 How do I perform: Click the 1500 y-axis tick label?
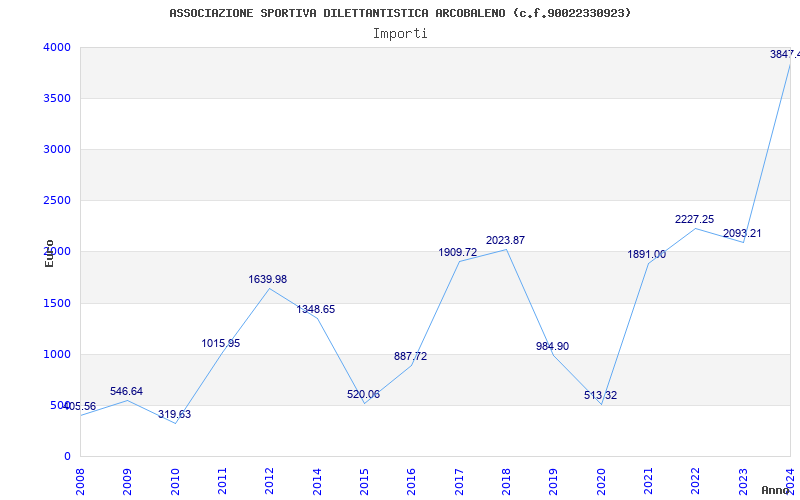point(55,304)
